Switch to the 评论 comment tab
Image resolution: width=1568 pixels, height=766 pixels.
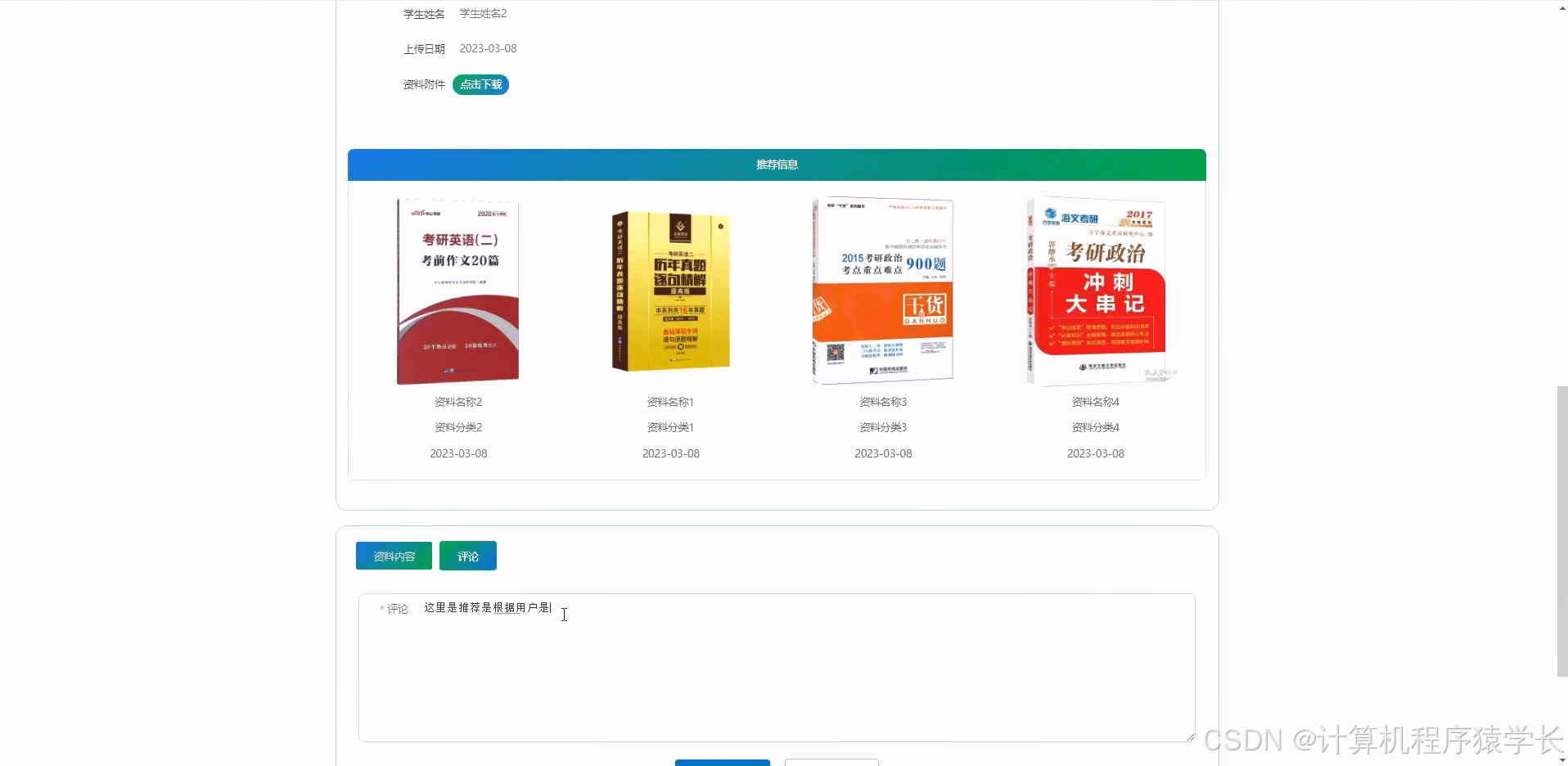467,556
